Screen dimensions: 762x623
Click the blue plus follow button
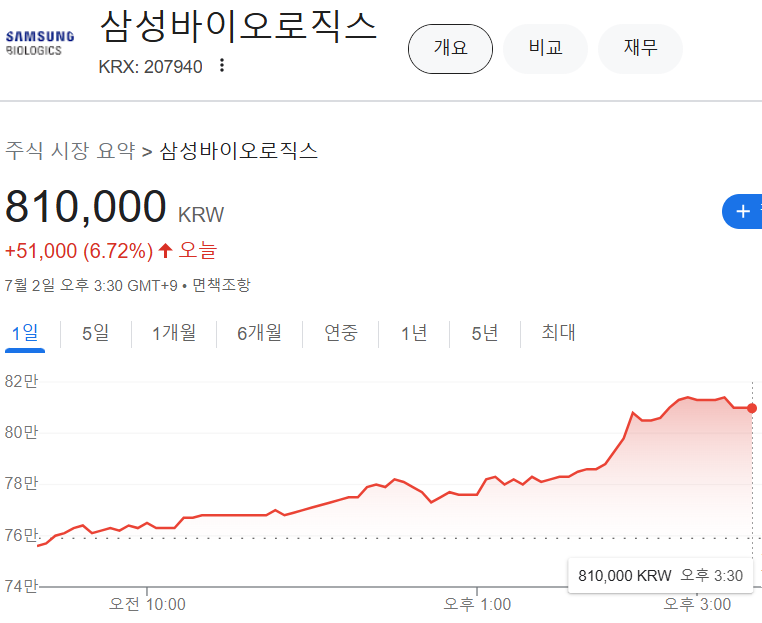click(x=743, y=211)
